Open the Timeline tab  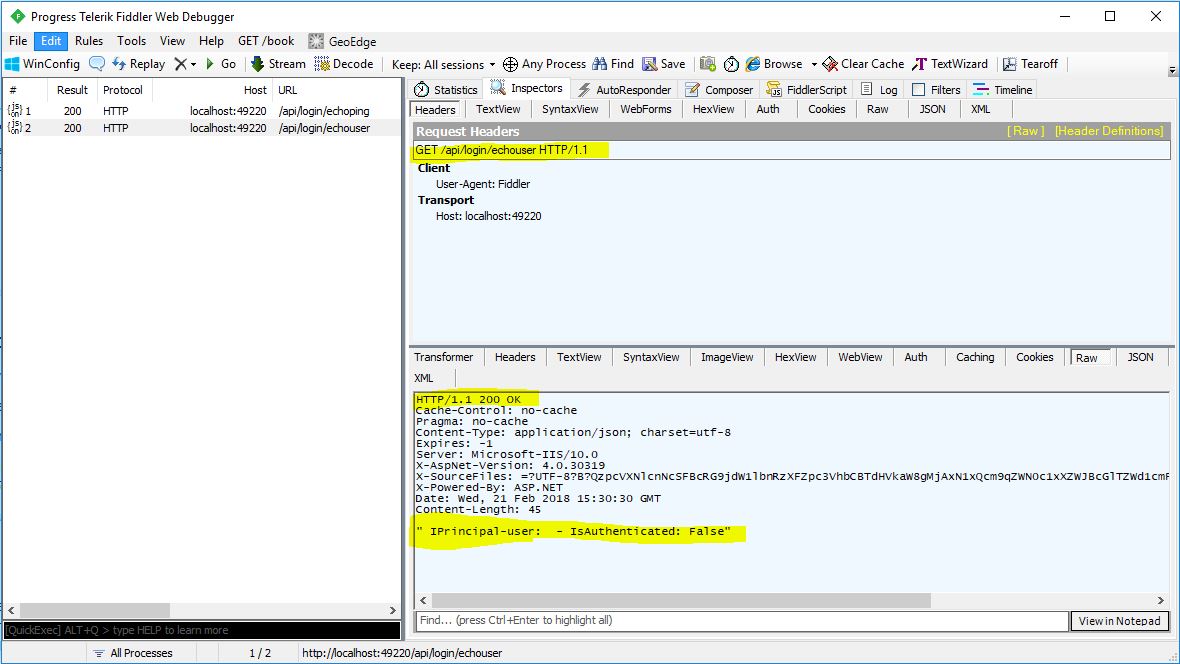point(1002,90)
